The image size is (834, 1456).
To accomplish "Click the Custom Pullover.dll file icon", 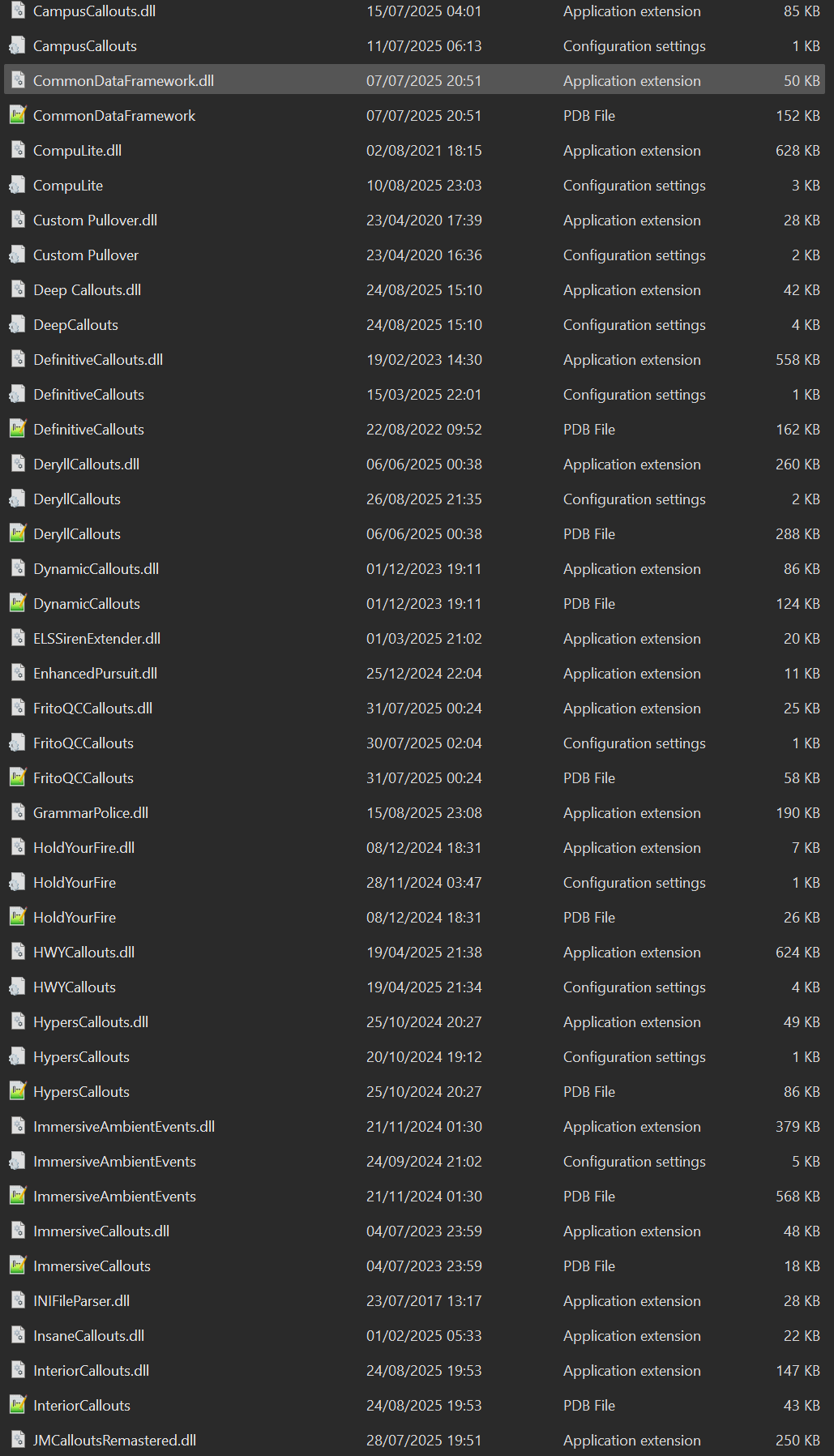I will [x=17, y=221].
